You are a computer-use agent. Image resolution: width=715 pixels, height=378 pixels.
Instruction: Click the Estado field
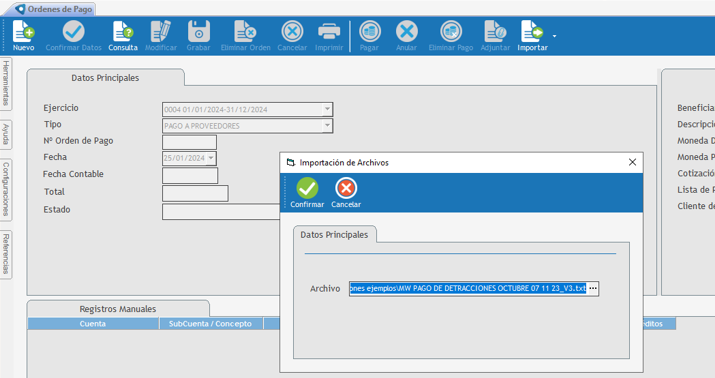pyautogui.click(x=221, y=212)
